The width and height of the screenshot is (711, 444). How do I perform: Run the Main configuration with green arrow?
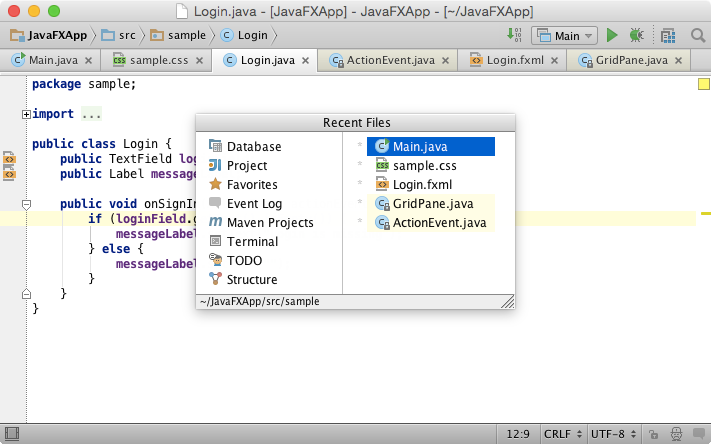(x=612, y=35)
